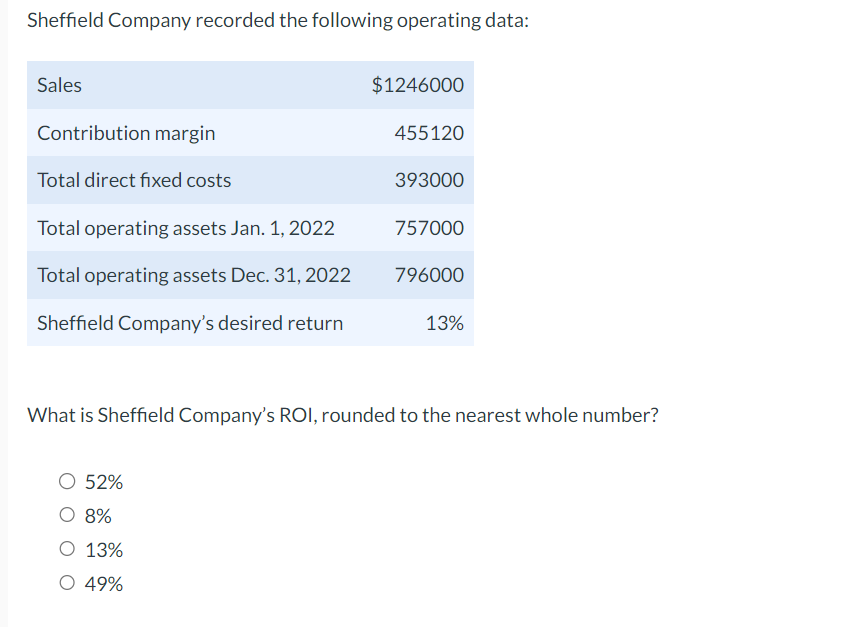The height and width of the screenshot is (627, 853).
Task: Select the 8% radio button
Action: [66, 515]
